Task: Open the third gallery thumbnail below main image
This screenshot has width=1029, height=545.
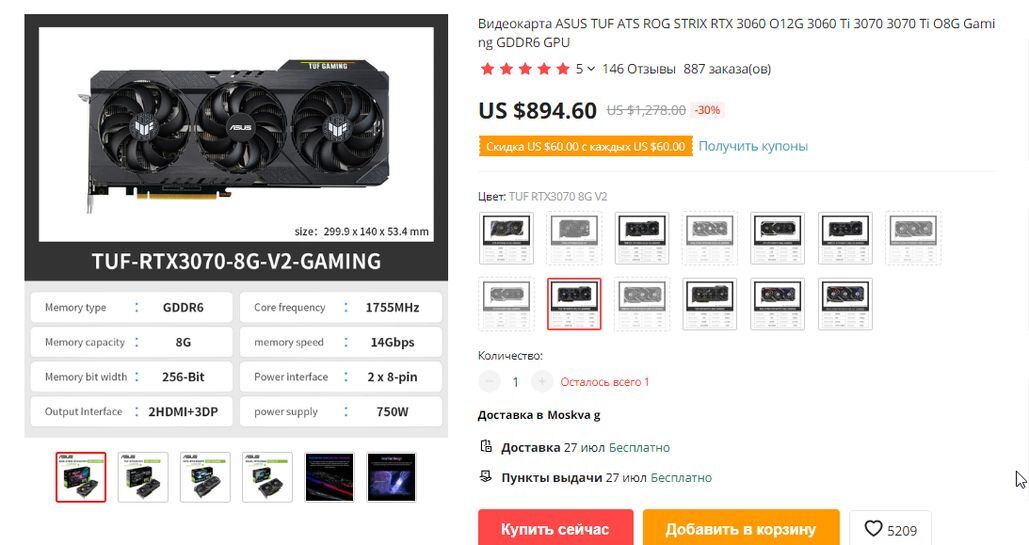Action: click(205, 477)
